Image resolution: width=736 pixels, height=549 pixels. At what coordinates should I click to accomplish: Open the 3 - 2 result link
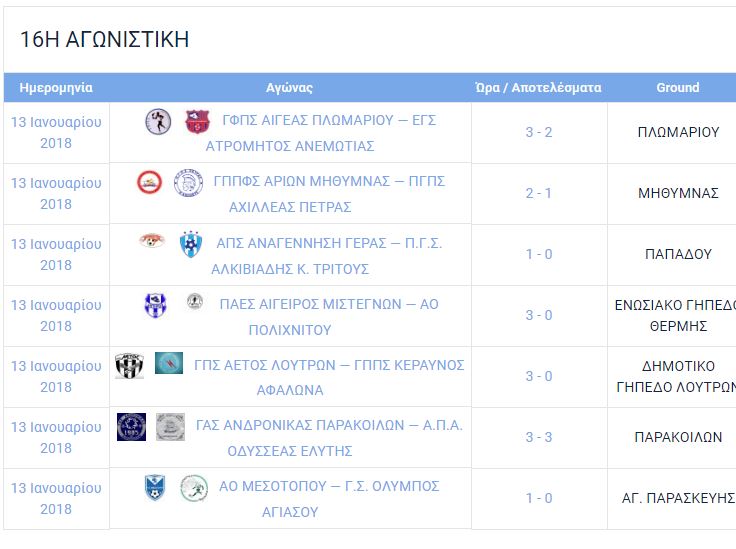pyautogui.click(x=539, y=132)
